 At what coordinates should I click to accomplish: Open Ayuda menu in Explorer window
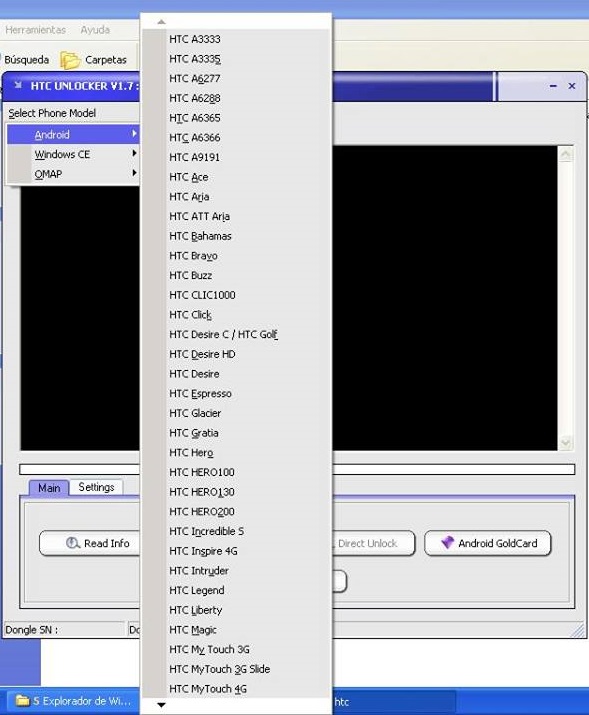(95, 30)
